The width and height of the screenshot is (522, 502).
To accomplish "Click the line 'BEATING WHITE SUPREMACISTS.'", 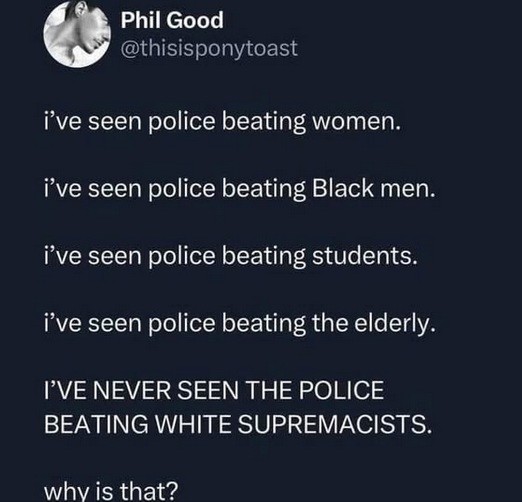I will pos(238,424).
